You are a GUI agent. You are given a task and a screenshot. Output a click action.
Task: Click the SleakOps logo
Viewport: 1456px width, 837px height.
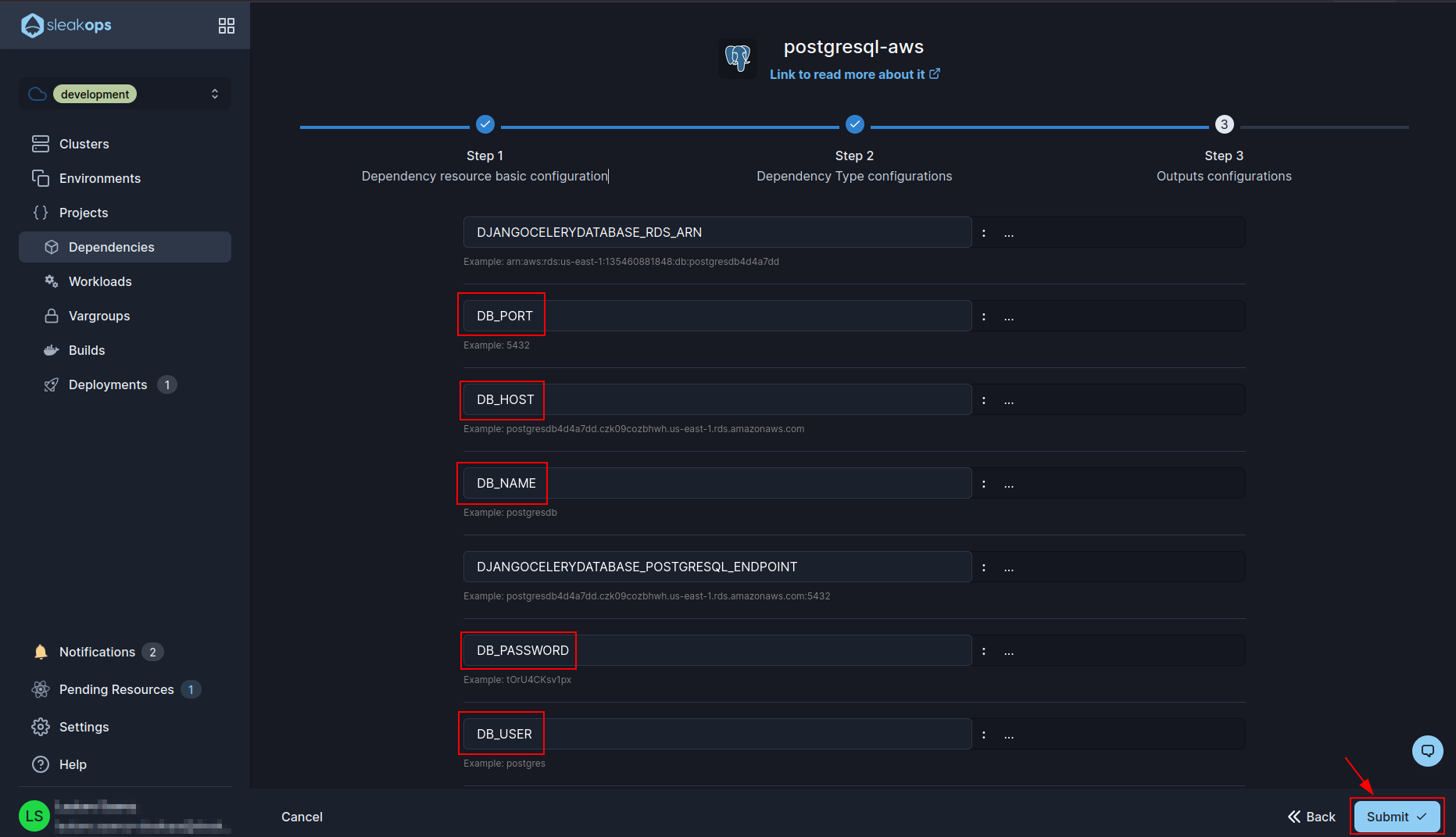(66, 25)
